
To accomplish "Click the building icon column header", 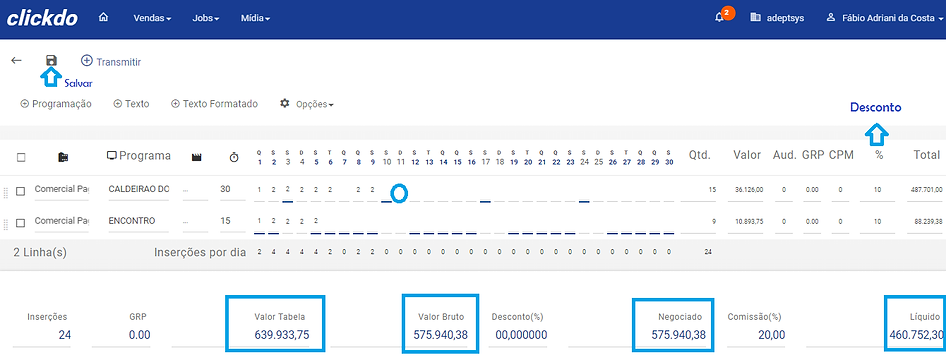I will (x=62, y=157).
